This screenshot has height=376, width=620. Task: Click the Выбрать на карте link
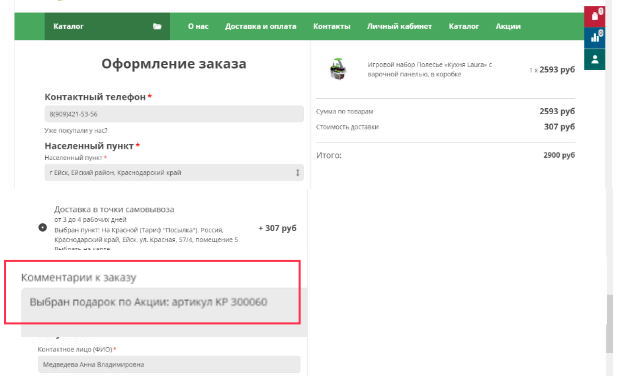pos(82,249)
